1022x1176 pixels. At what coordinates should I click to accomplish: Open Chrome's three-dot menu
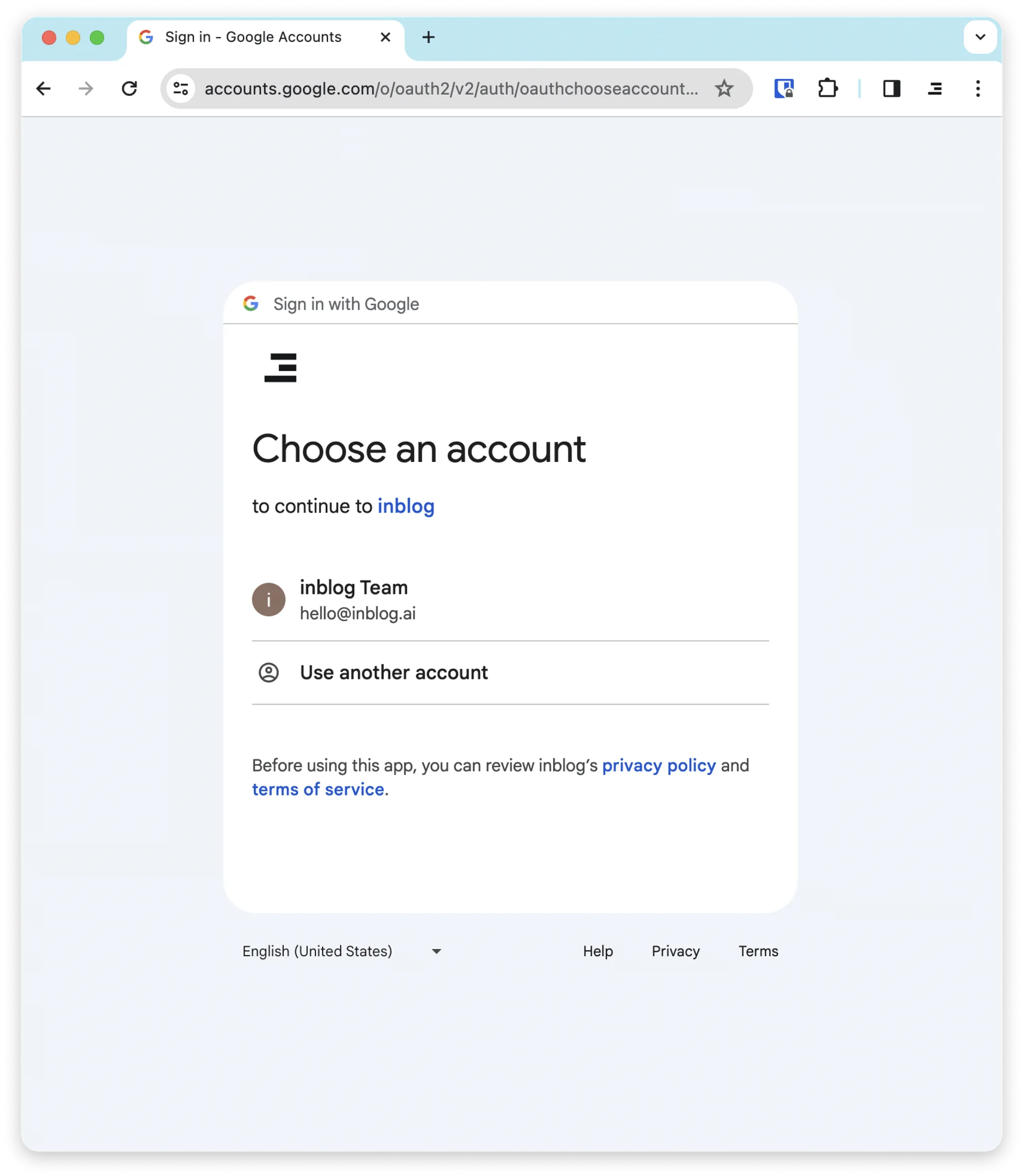tap(977, 88)
